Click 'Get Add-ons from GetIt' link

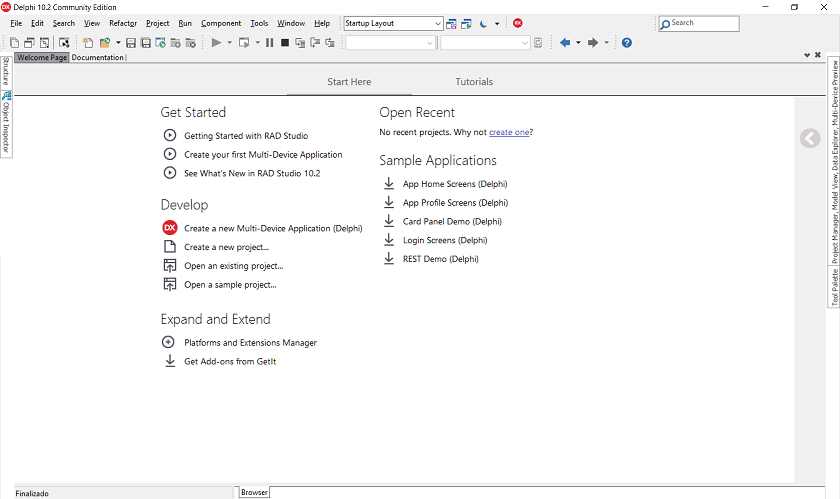[x=230, y=361]
